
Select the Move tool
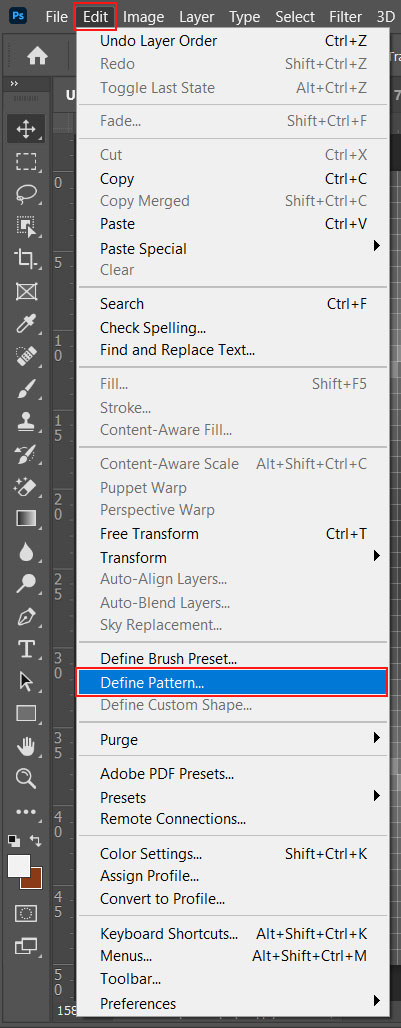pyautogui.click(x=26, y=128)
